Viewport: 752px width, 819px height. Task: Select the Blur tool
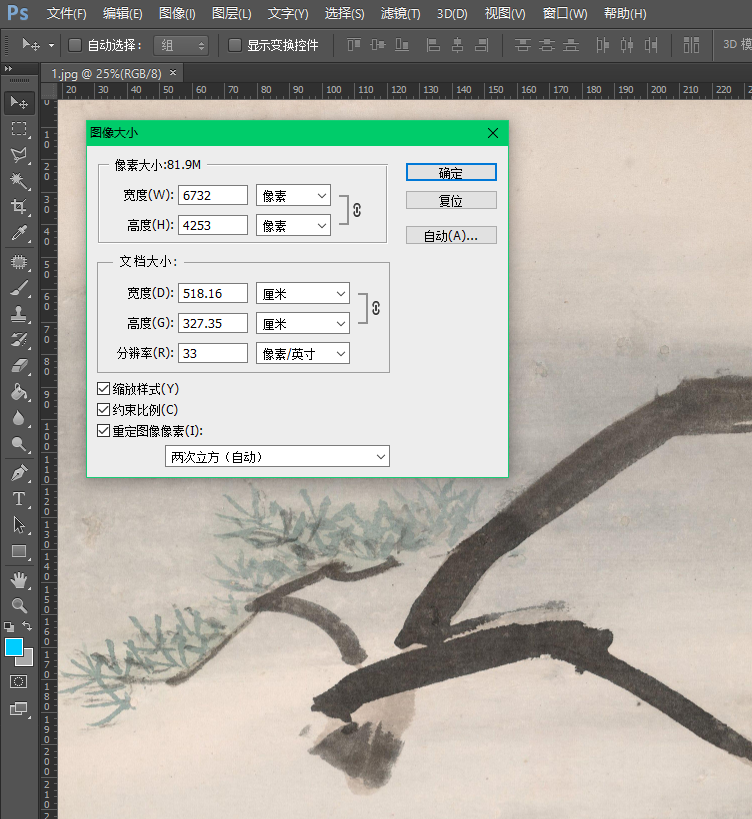(19, 418)
